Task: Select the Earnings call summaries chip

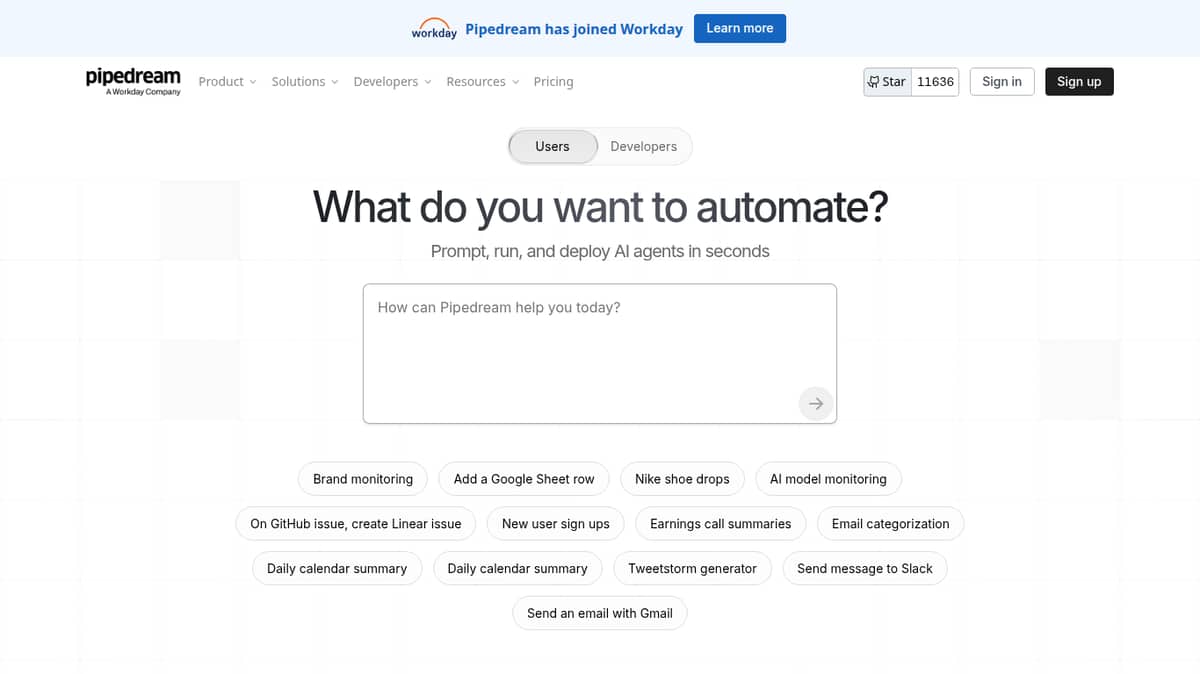Action: [720, 524]
